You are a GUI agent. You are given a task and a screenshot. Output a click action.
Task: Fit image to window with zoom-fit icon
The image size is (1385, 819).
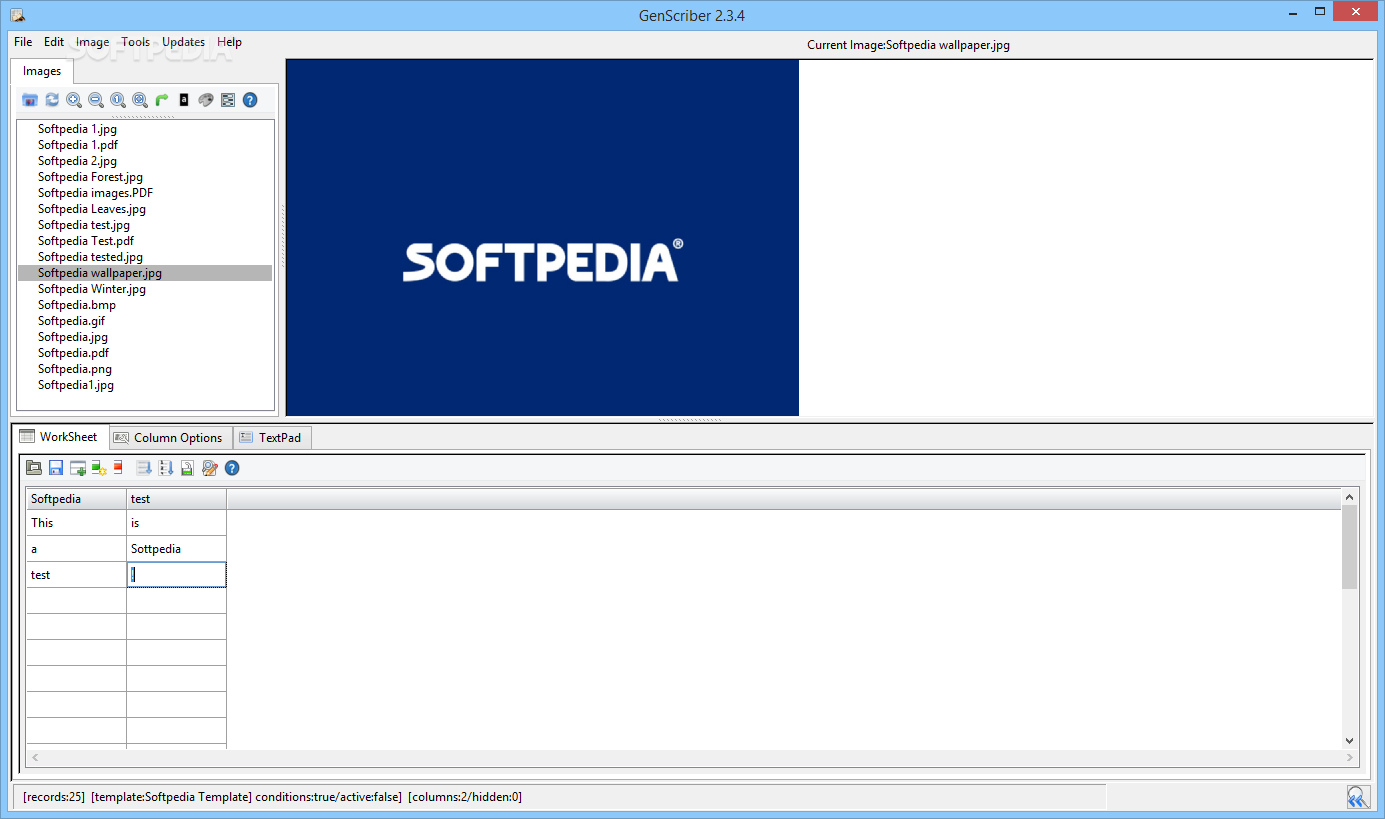(140, 100)
